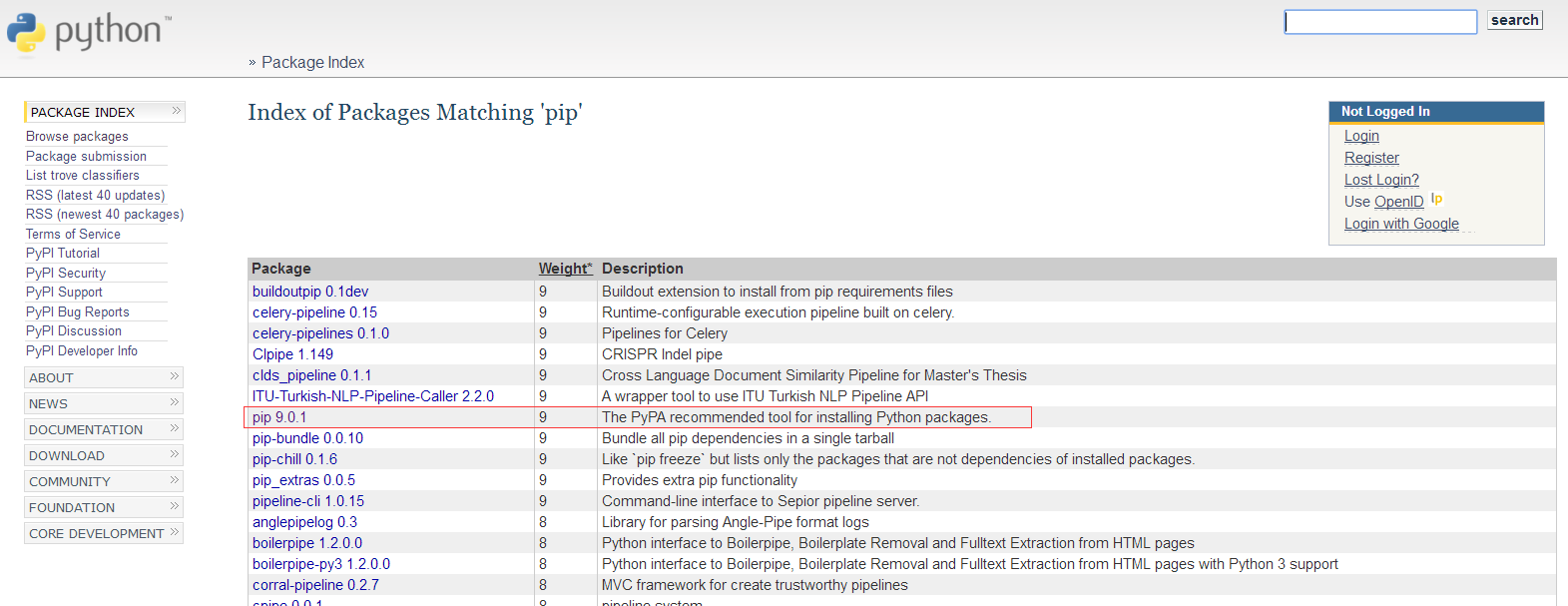Focus the search text field
The image size is (1568, 606).
tap(1380, 22)
